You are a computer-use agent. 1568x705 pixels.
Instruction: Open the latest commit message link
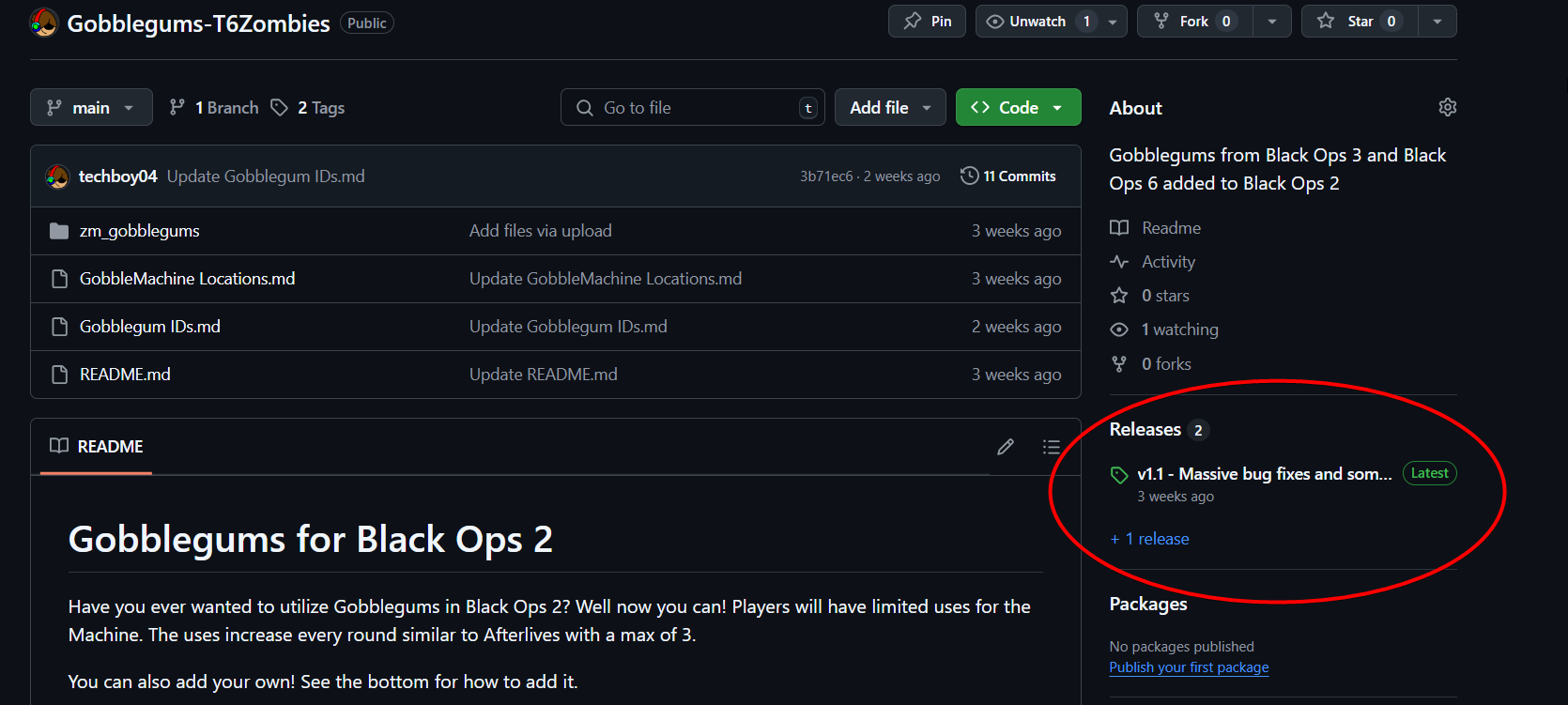(266, 176)
